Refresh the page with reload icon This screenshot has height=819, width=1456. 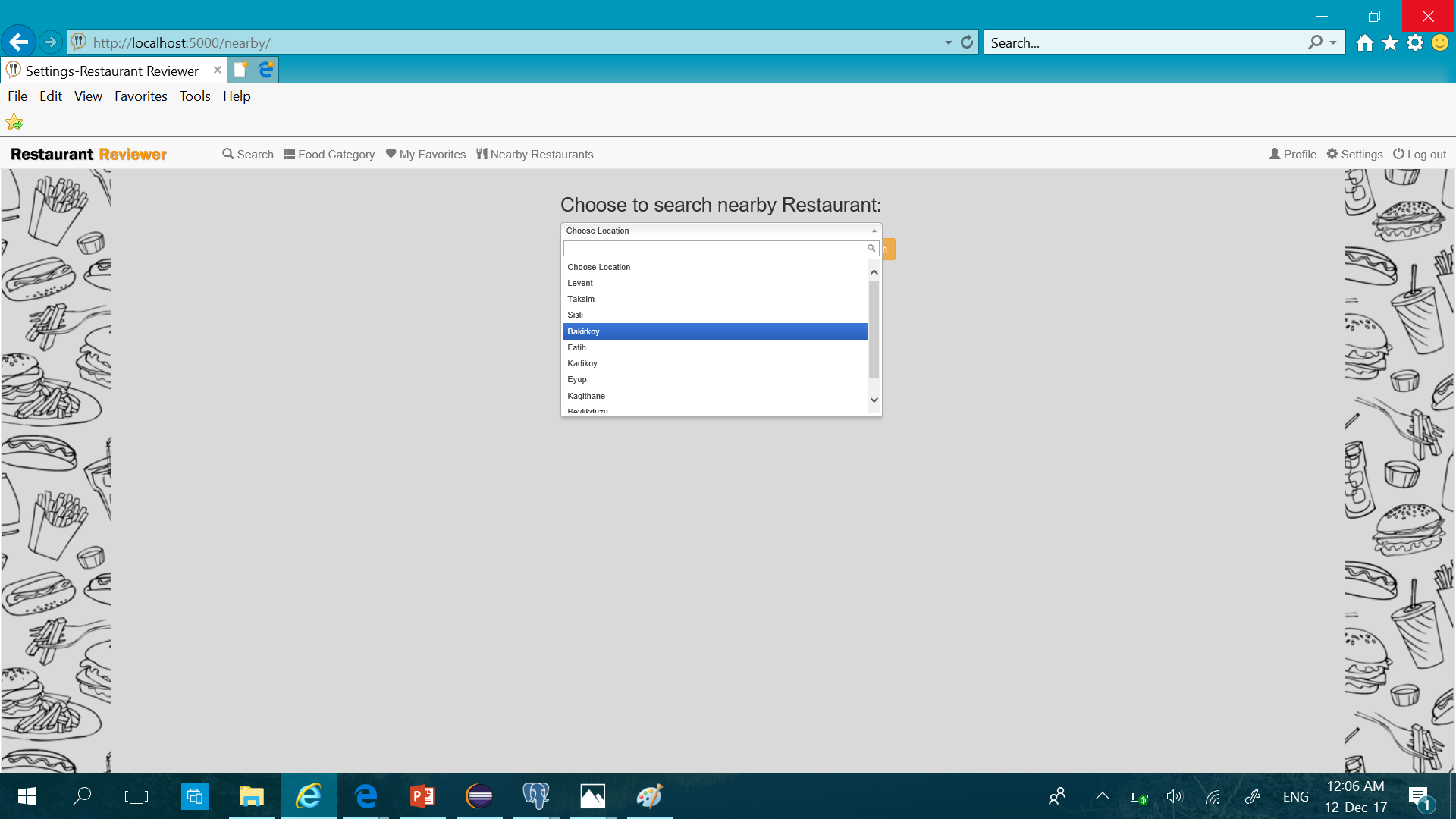[x=967, y=42]
